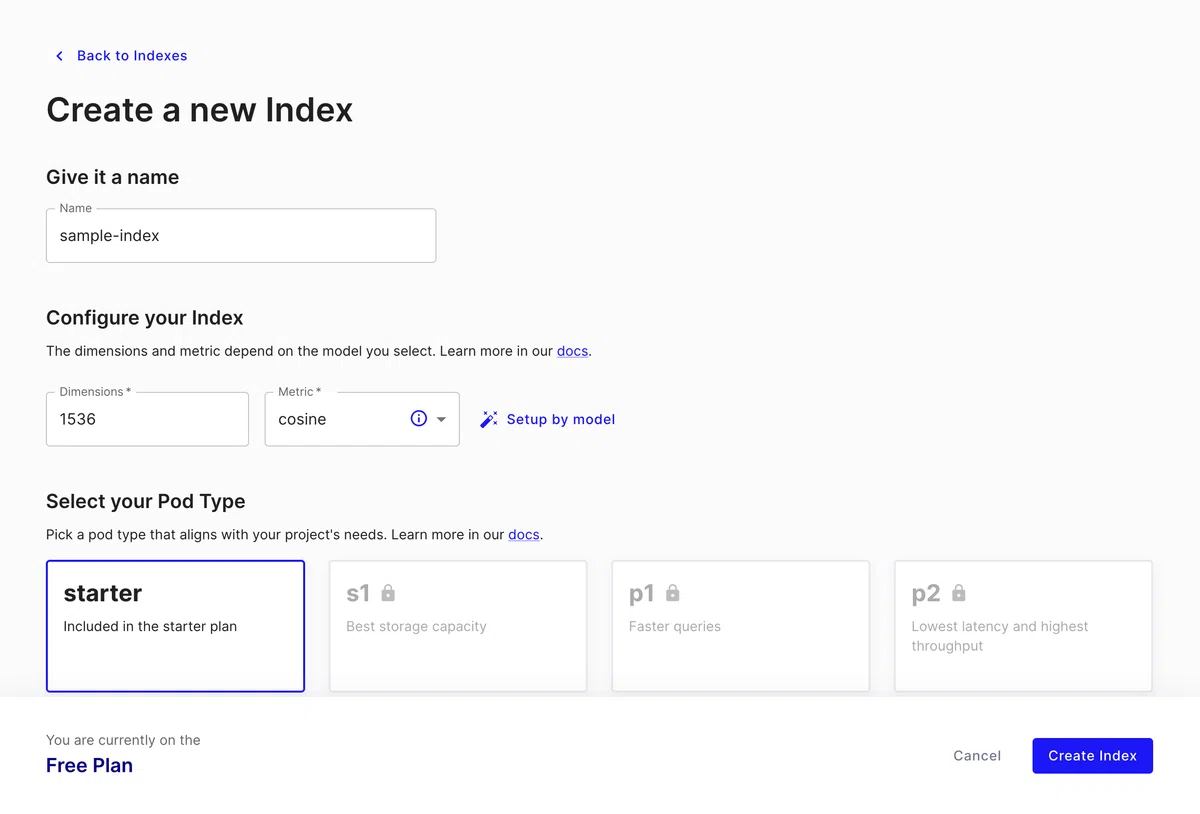Click 'You are currently on the' text
This screenshot has width=1200, height=814.
point(123,740)
